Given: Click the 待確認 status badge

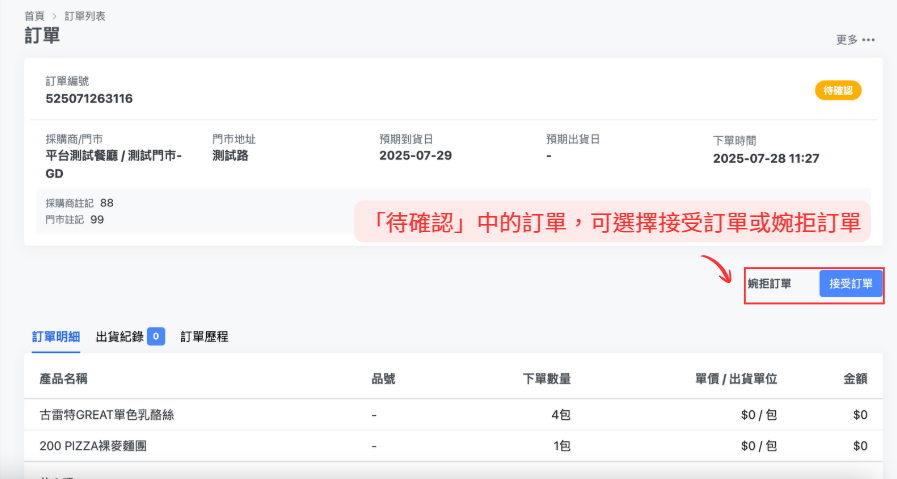Looking at the screenshot, I should (x=838, y=90).
